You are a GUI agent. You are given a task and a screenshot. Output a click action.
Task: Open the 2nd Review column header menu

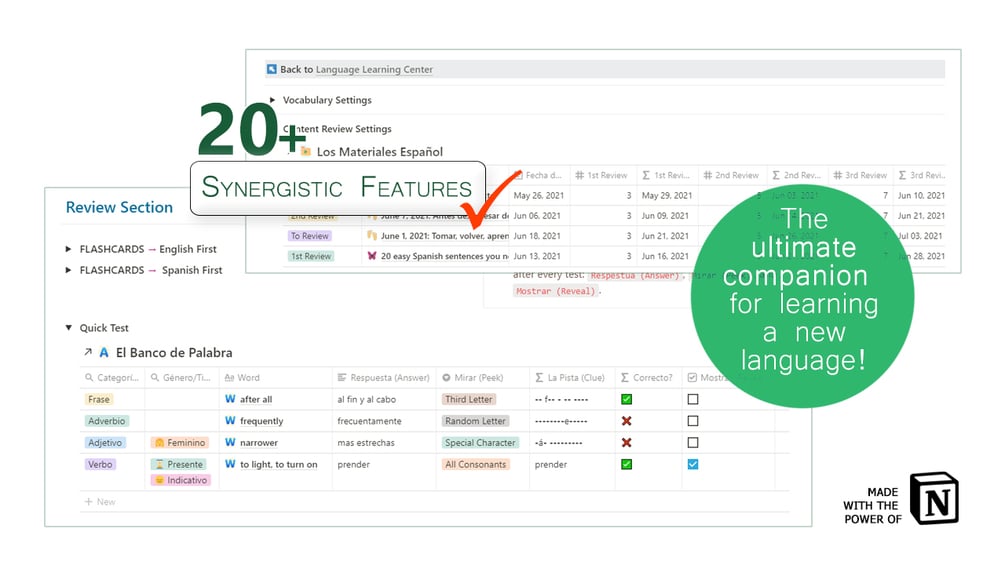click(x=732, y=175)
